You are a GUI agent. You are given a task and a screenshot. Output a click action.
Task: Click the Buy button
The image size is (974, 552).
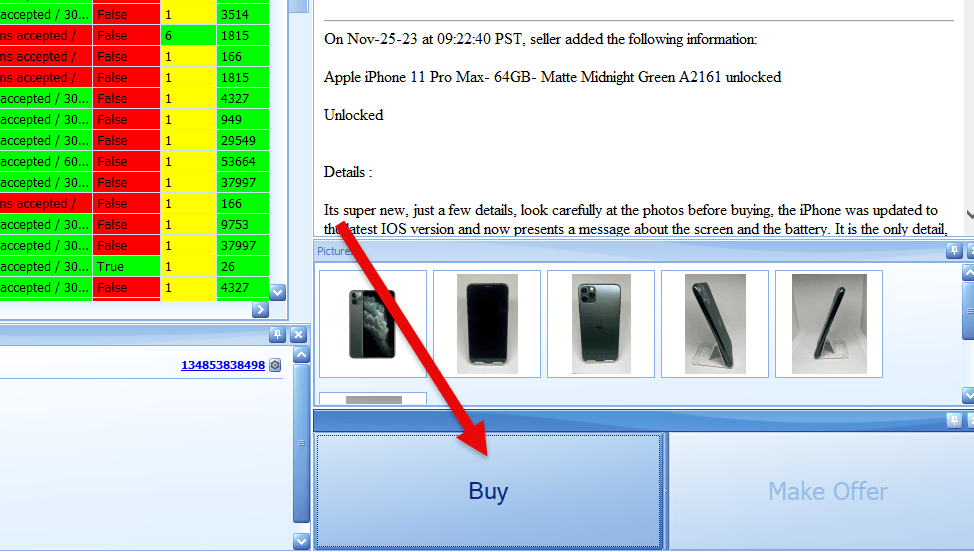[x=488, y=491]
